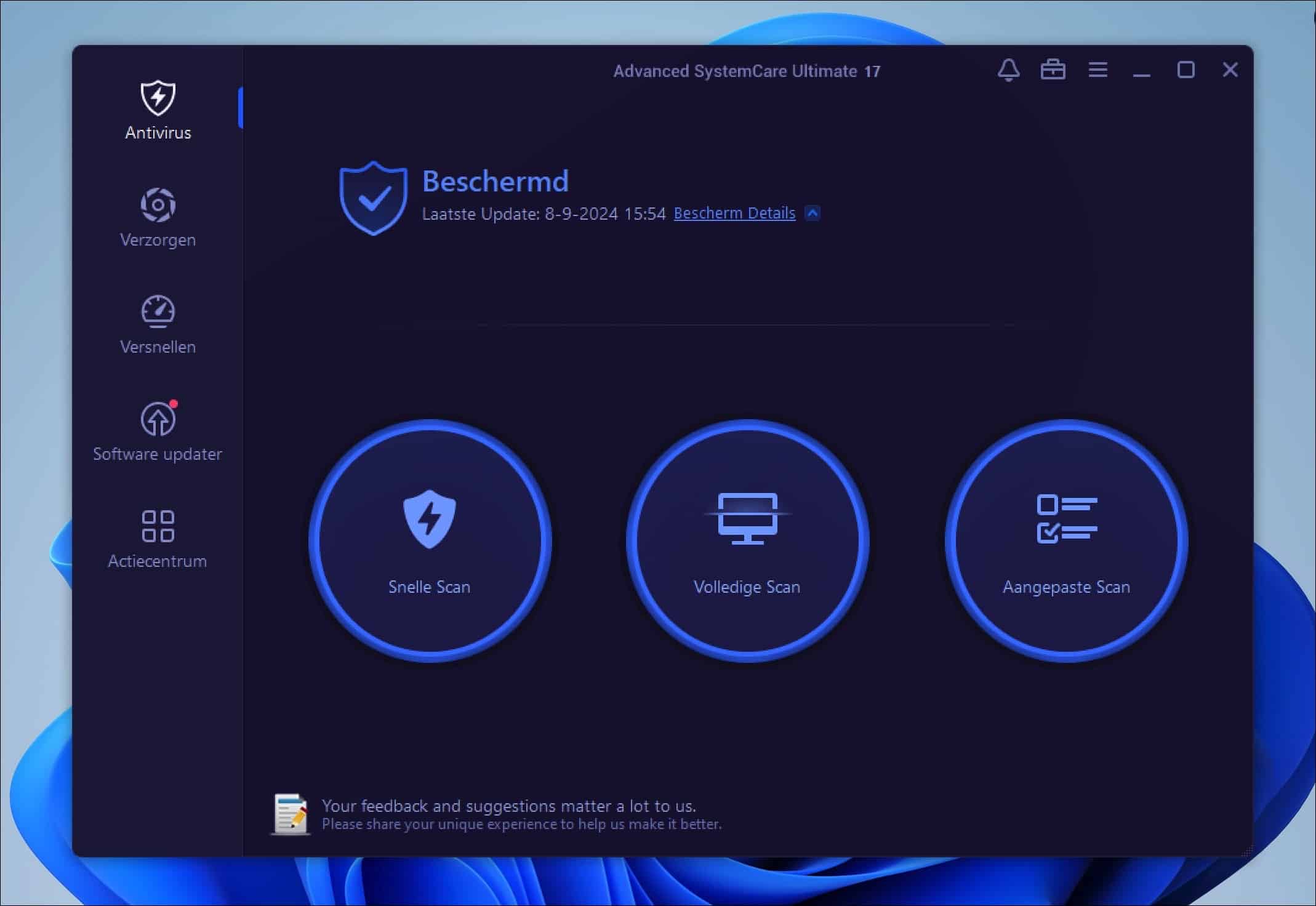
Task: Open the toolbox icon in the title bar
Action: coord(1053,70)
